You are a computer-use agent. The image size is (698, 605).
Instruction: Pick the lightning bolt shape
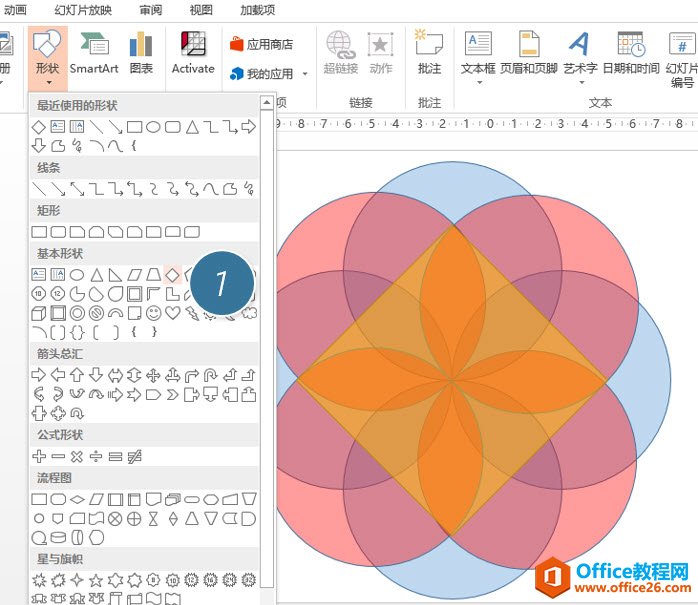click(x=192, y=313)
